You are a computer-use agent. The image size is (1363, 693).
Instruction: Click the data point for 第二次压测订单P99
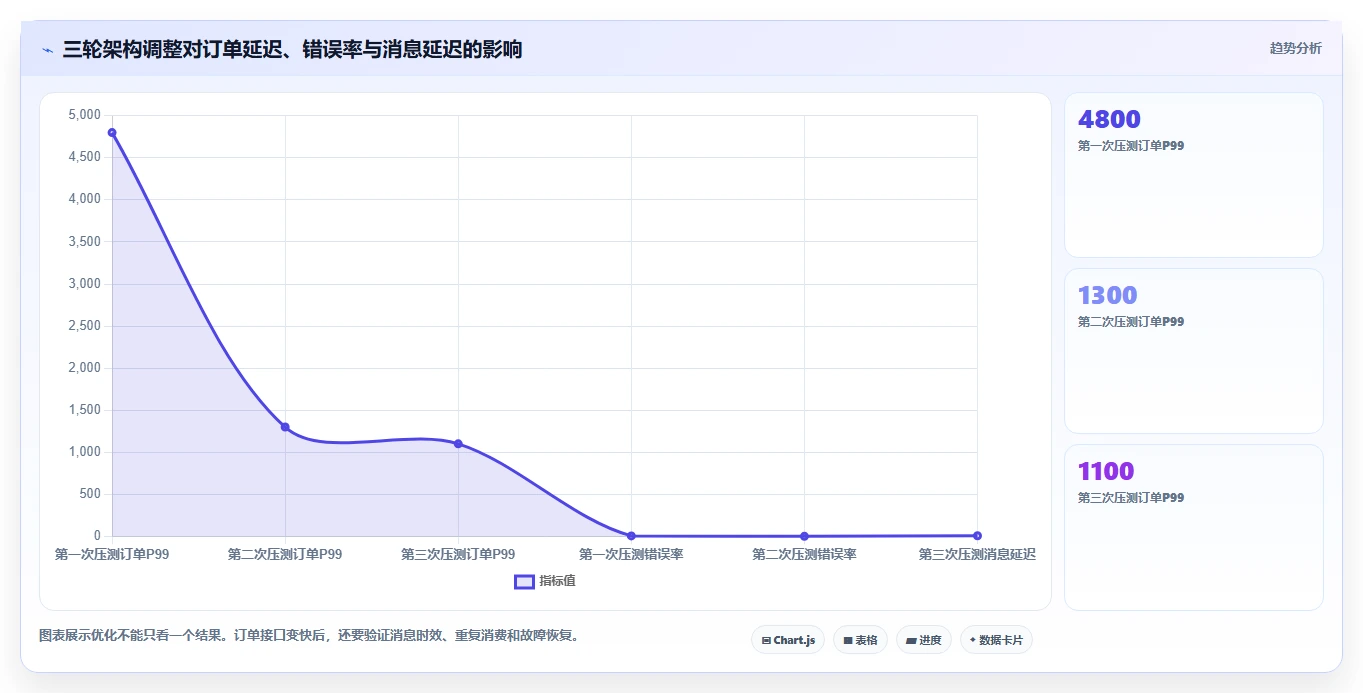coord(285,427)
